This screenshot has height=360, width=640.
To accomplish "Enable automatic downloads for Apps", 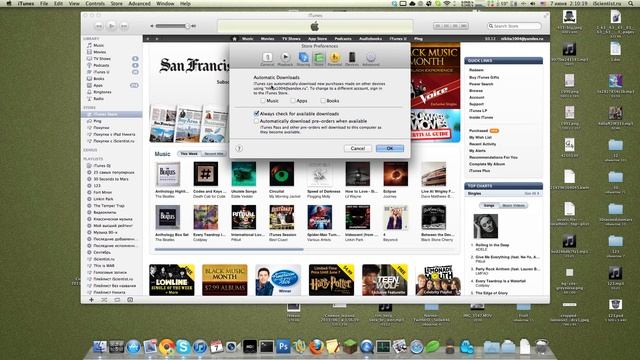I will point(293,100).
